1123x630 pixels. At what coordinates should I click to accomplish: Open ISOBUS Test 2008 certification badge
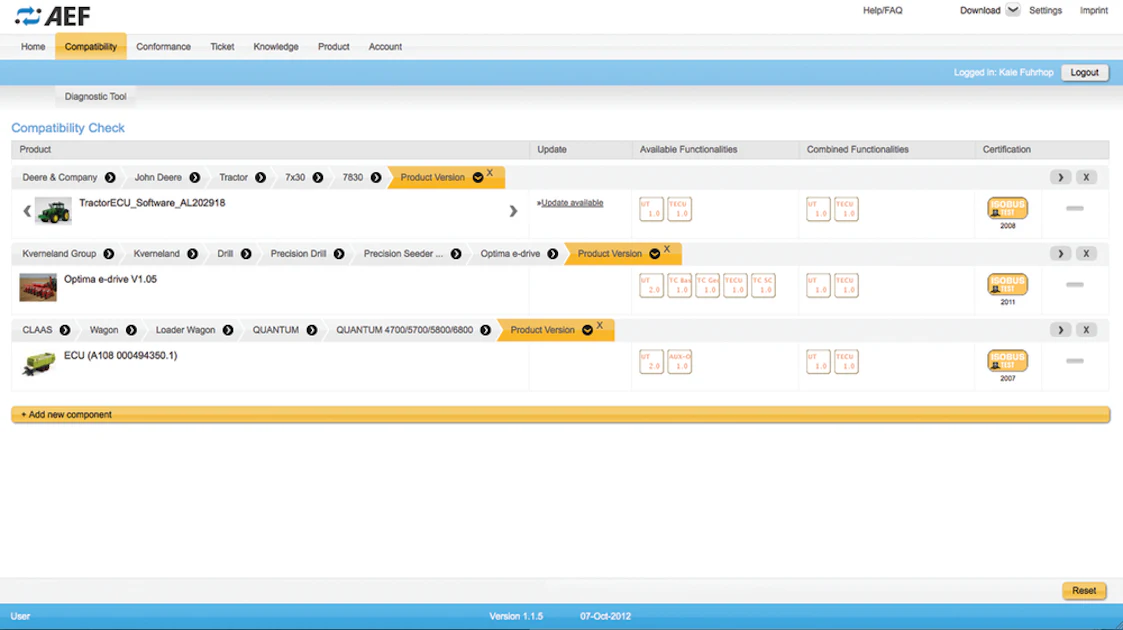[x=1008, y=208]
